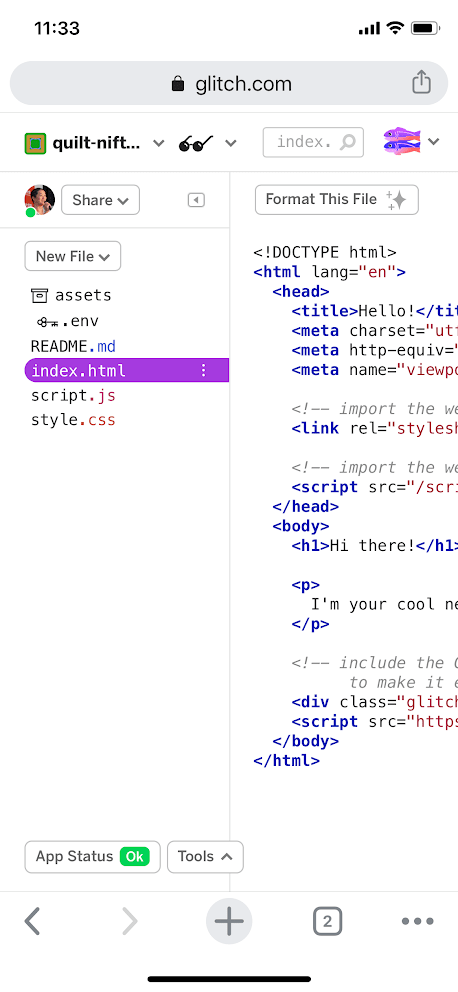This screenshot has height=992, width=458.
Task: Click the key icon next to .env
Action: [x=47, y=322]
